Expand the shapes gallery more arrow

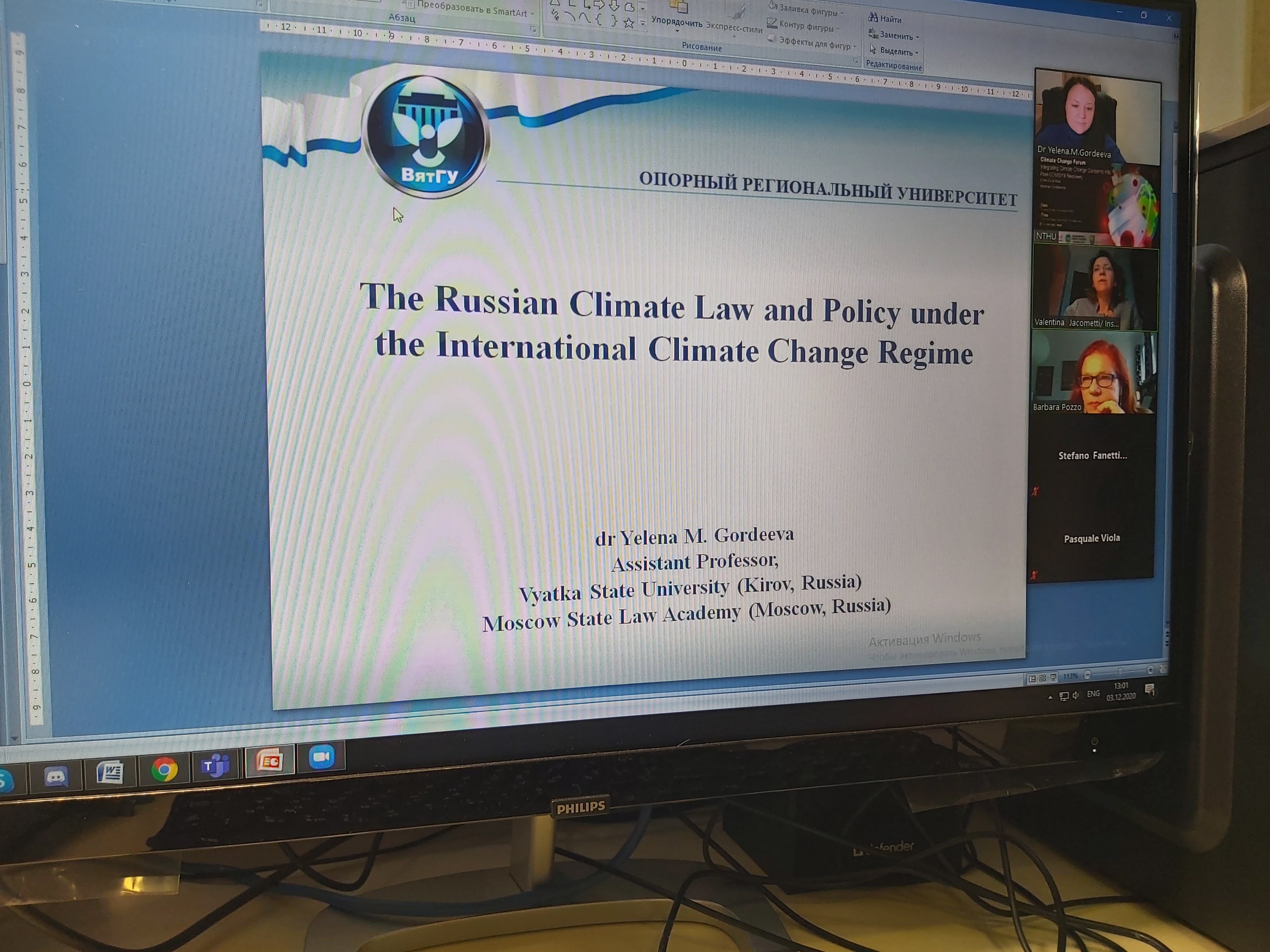[643, 24]
